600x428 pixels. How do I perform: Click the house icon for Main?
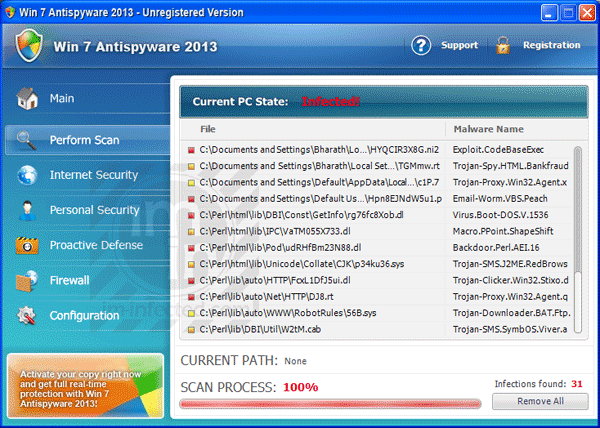pos(27,99)
